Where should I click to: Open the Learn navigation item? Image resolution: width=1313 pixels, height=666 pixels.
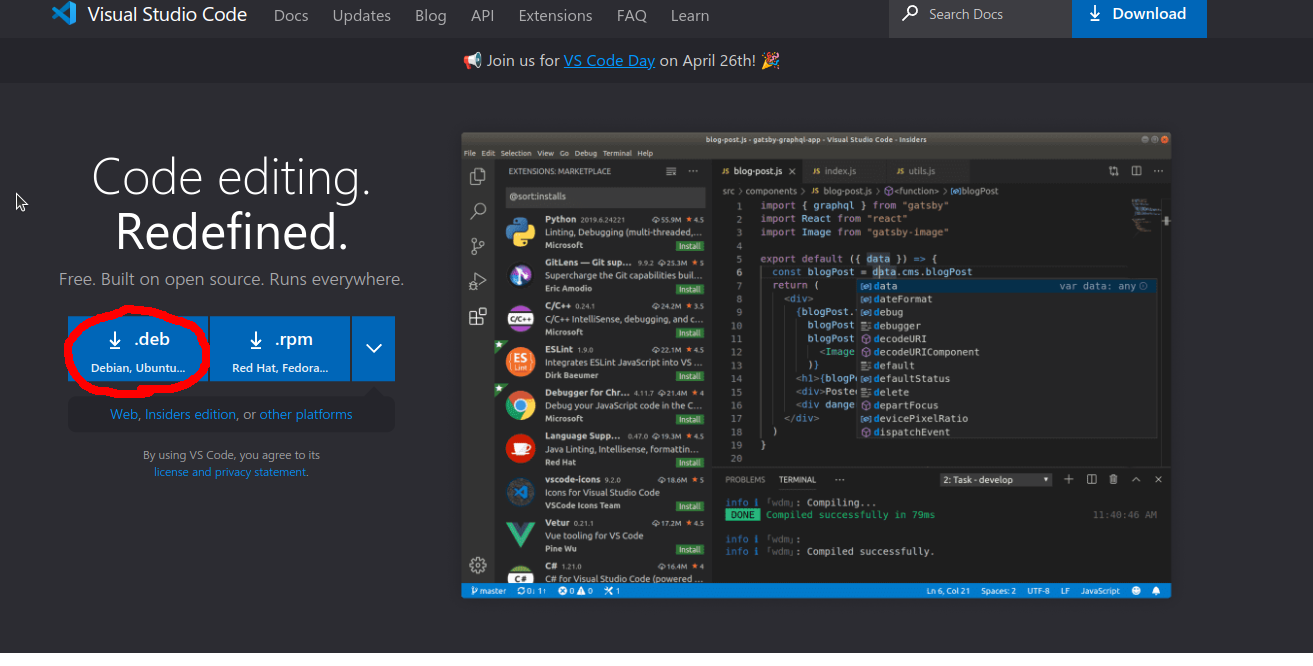click(x=690, y=16)
